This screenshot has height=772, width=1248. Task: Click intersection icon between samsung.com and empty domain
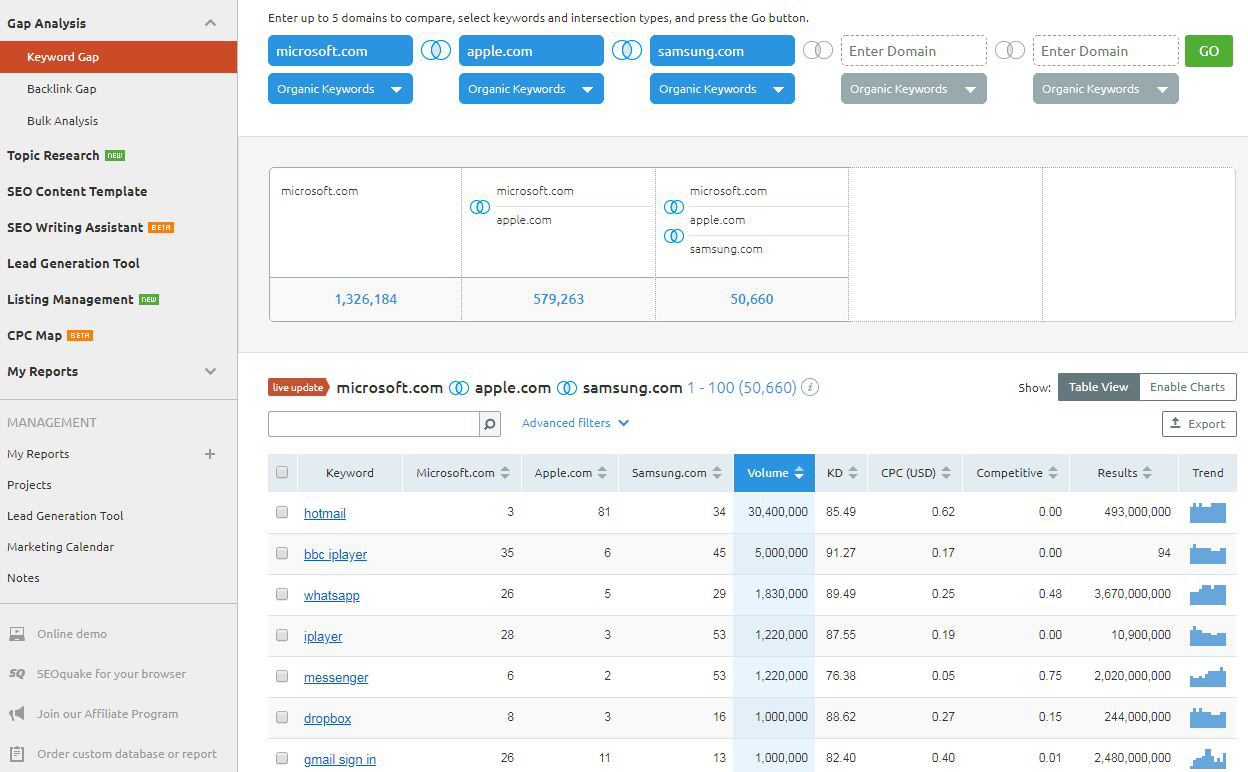pos(818,50)
